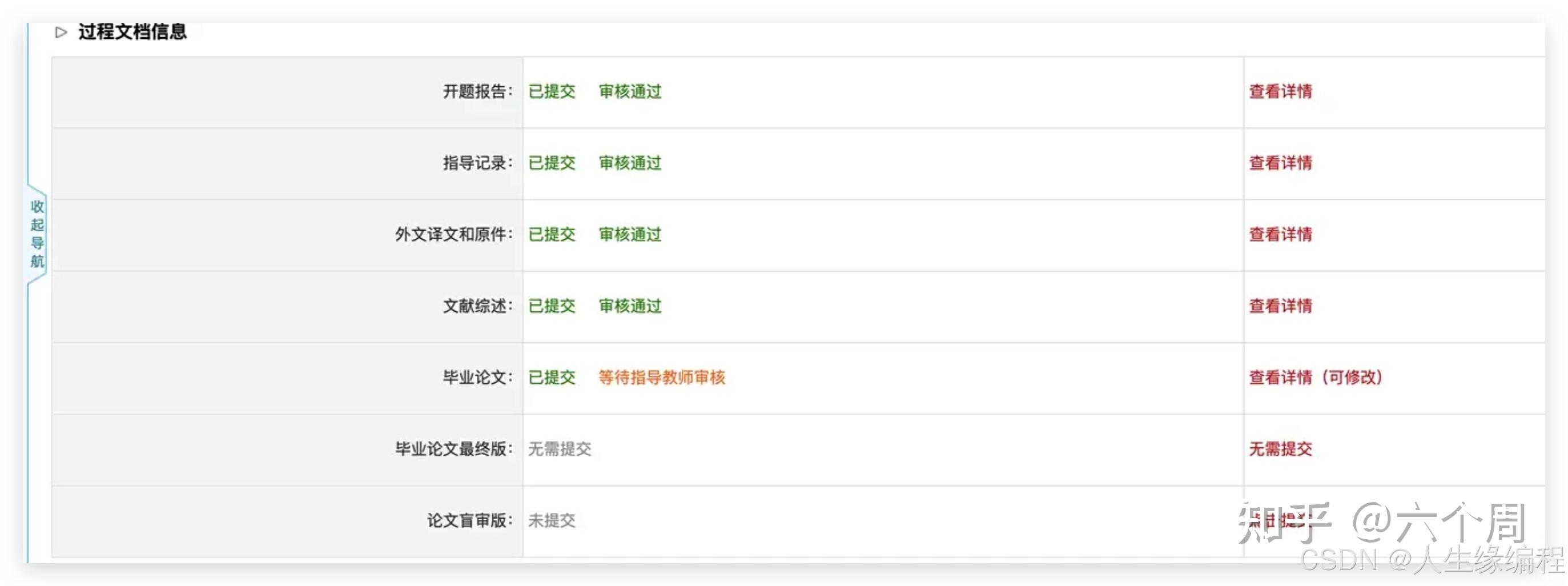The width and height of the screenshot is (1568, 586).
Task: View details of 文献综述
Action: pyautogui.click(x=1280, y=306)
